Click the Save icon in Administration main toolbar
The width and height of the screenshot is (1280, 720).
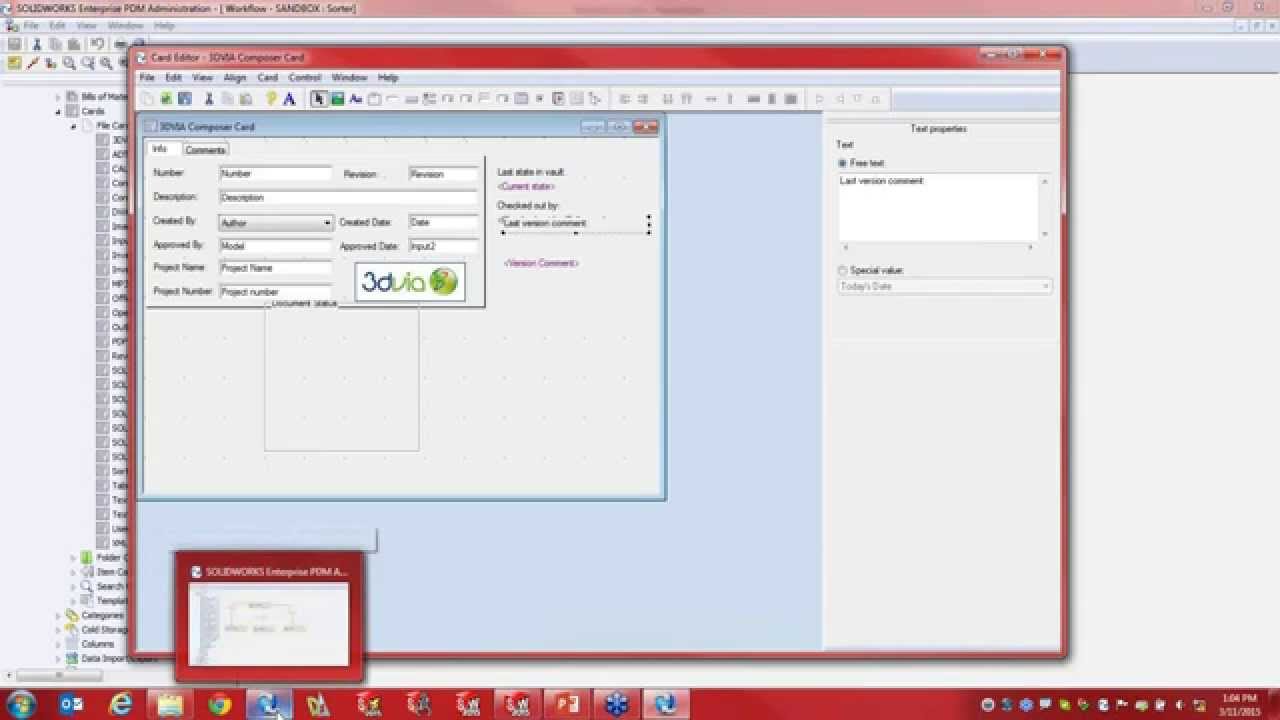14,44
